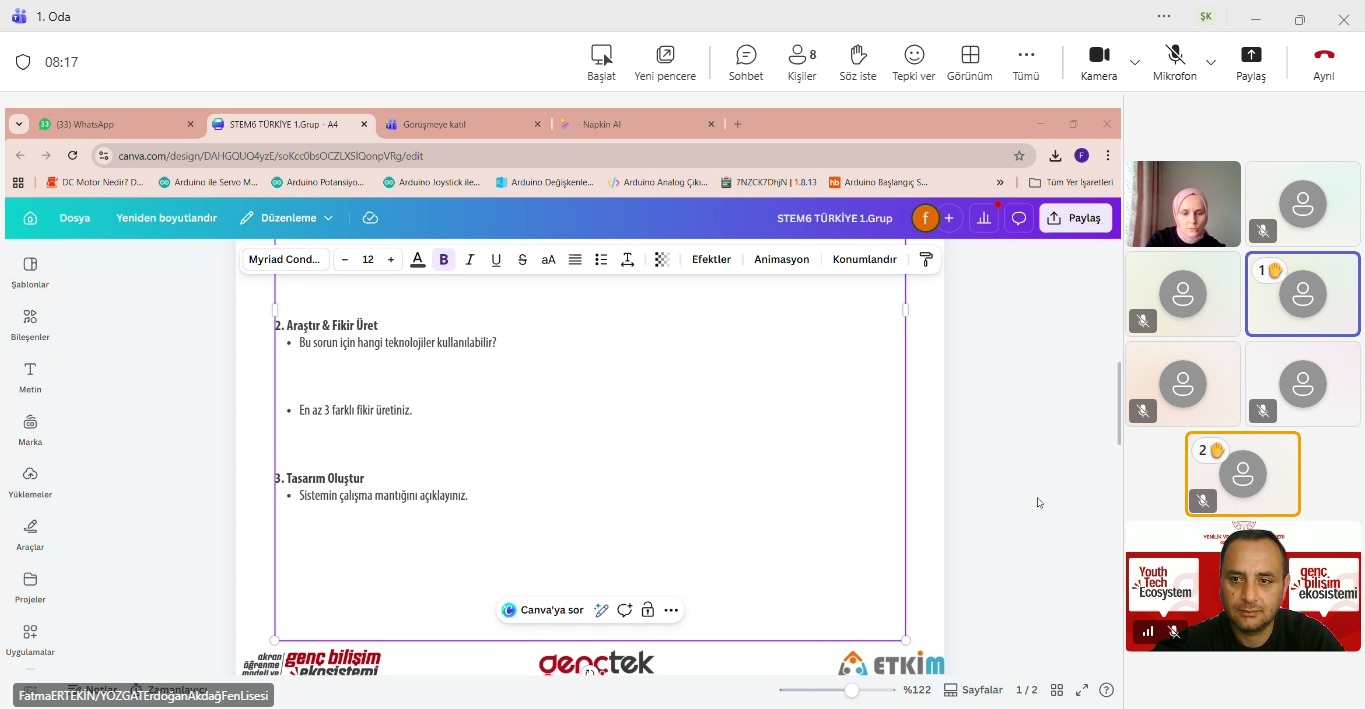Viewport: 1365px width, 709px height.
Task: Click Yeniden boyutlandır in Canva header
Action: point(166,218)
